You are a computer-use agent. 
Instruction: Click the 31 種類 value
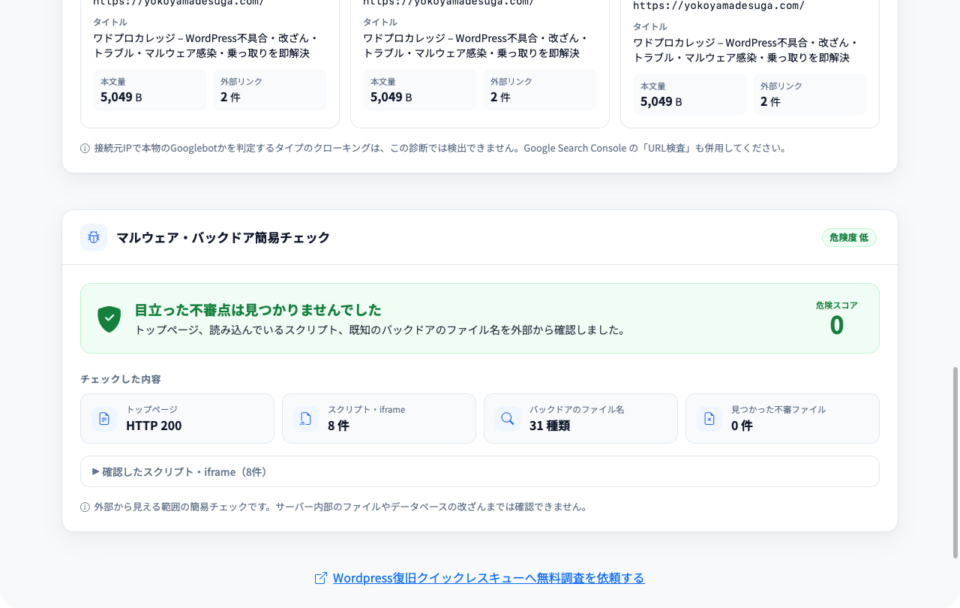(x=550, y=426)
